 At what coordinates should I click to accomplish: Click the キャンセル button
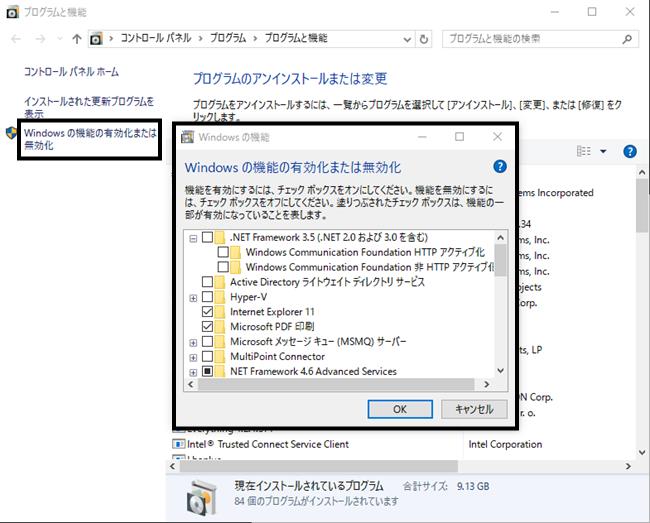tap(474, 409)
